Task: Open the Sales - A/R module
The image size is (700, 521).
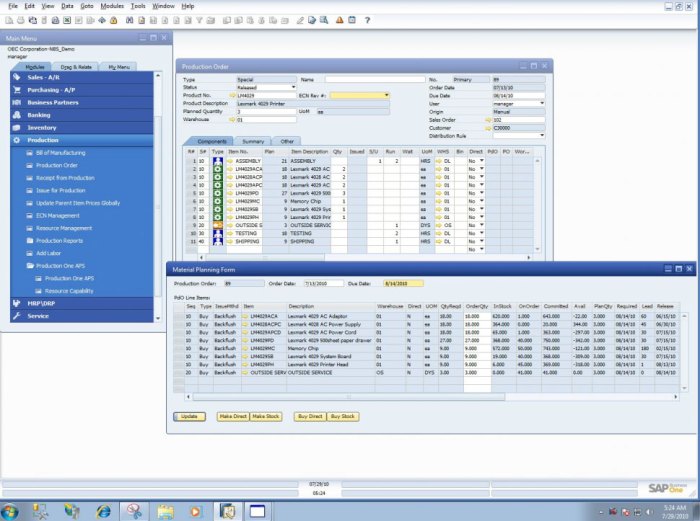Action: tap(82, 77)
